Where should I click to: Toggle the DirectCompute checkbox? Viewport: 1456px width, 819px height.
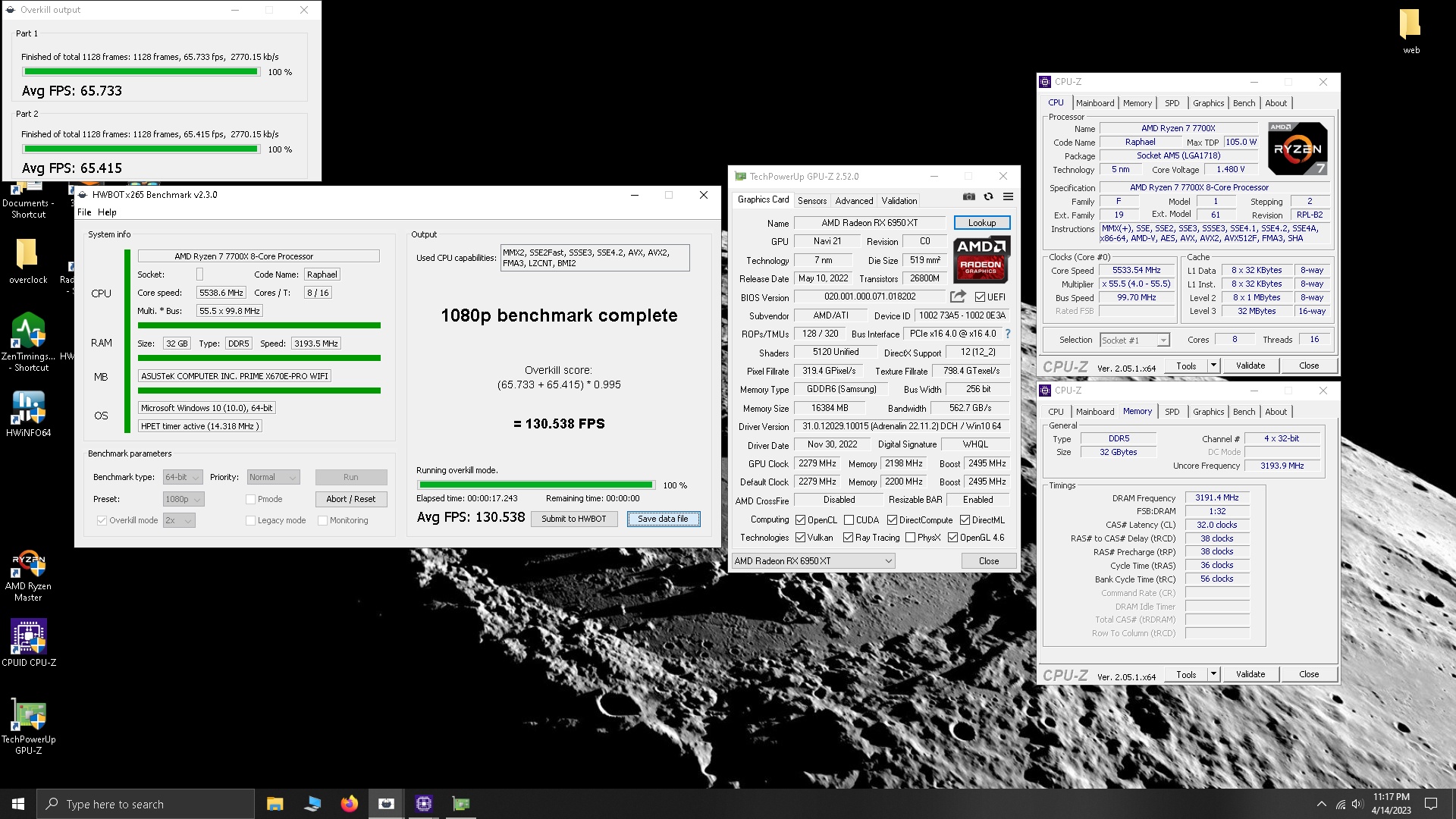click(892, 520)
